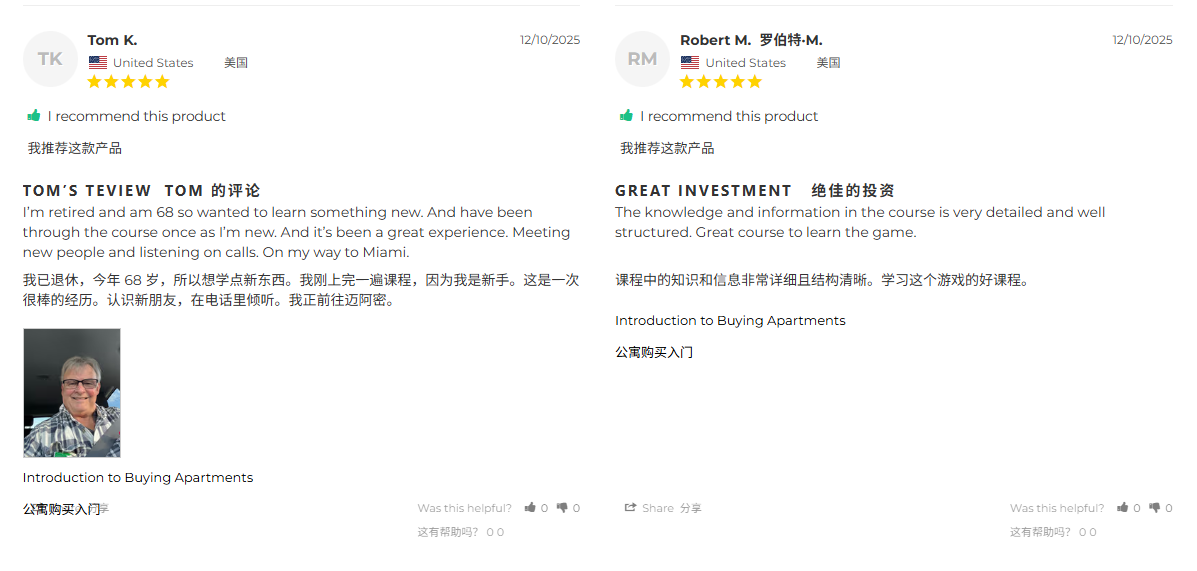1197x571 pixels.
Task: Click thumbs up on Tom K.'s review
Action: tap(530, 508)
